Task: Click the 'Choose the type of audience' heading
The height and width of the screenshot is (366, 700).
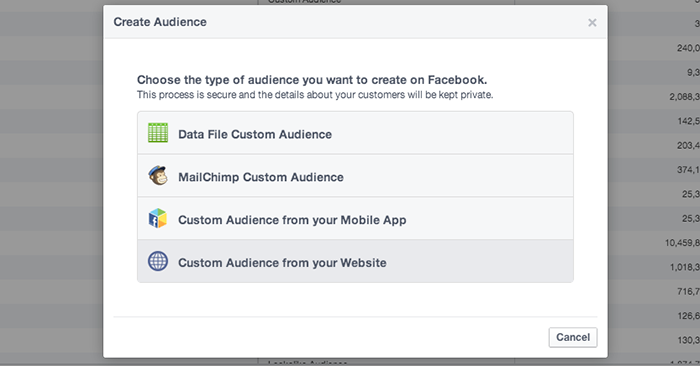Action: 312,80
